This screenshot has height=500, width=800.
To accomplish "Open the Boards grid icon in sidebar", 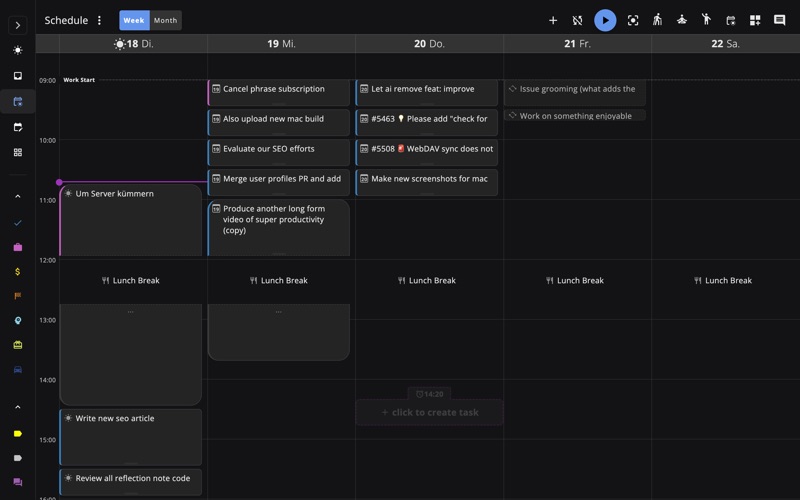I will click(18, 152).
